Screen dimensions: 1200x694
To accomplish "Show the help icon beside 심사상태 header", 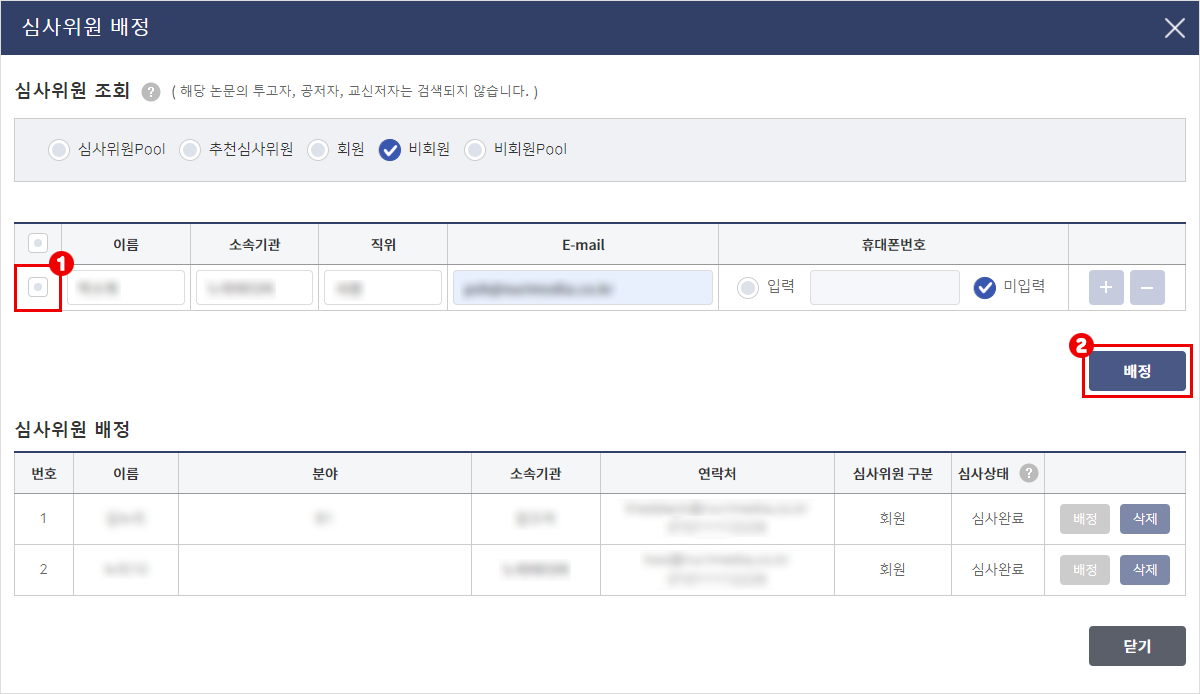I will click(1028, 473).
